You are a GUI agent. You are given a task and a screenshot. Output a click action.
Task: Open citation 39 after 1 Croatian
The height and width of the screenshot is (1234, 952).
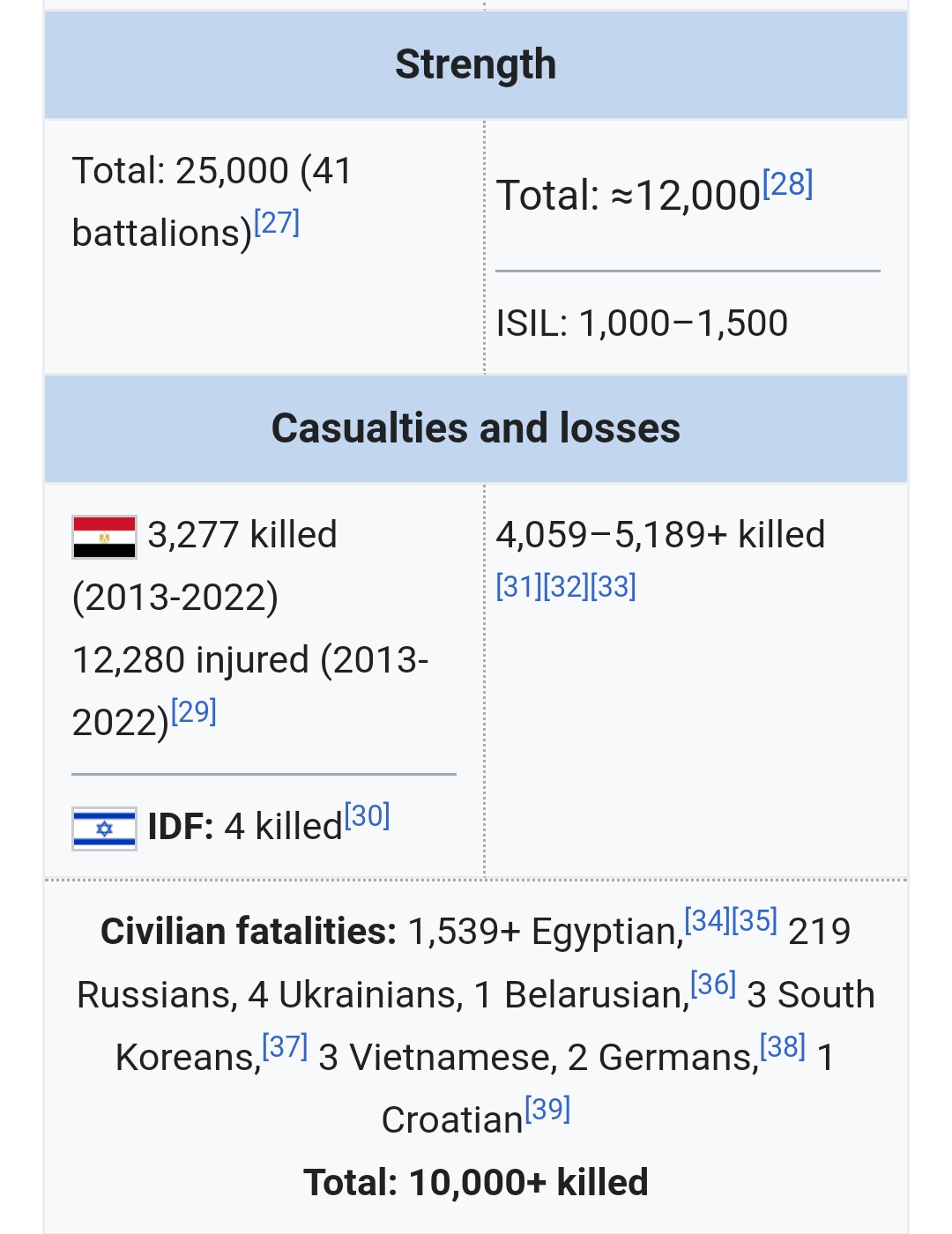(547, 1109)
